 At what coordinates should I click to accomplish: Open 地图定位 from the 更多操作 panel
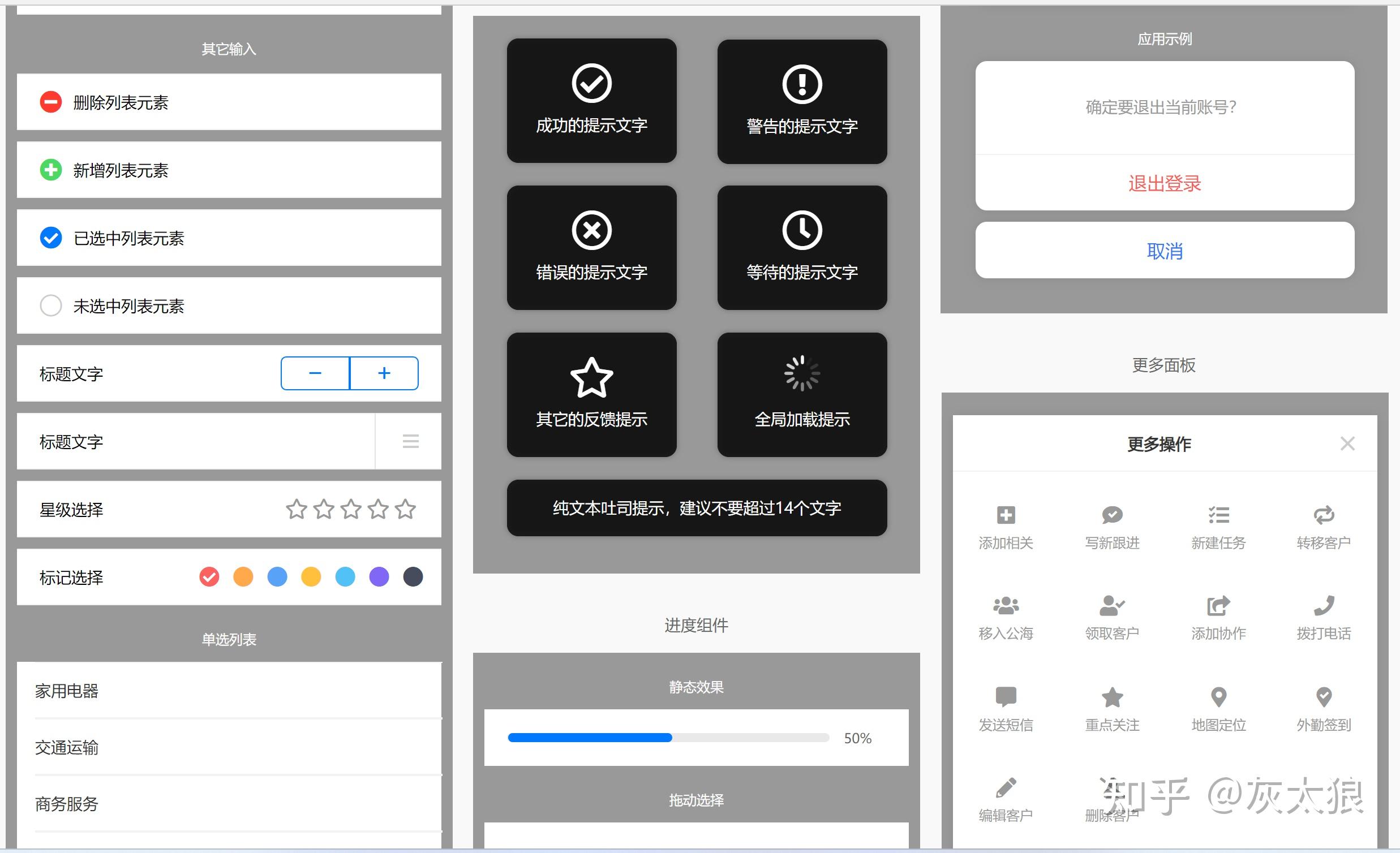click(x=1218, y=696)
